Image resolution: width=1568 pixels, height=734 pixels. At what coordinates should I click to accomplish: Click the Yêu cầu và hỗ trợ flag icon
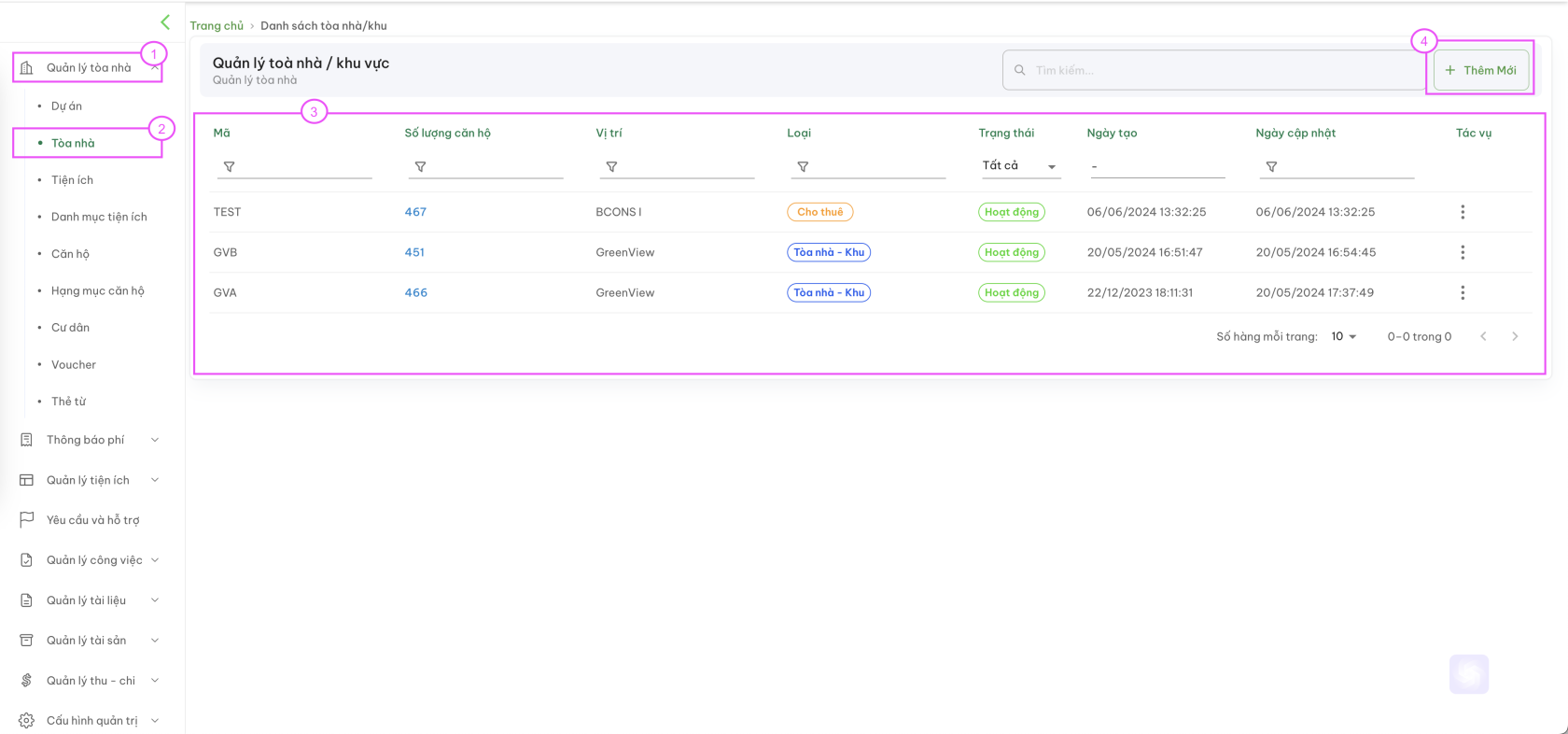coord(26,520)
